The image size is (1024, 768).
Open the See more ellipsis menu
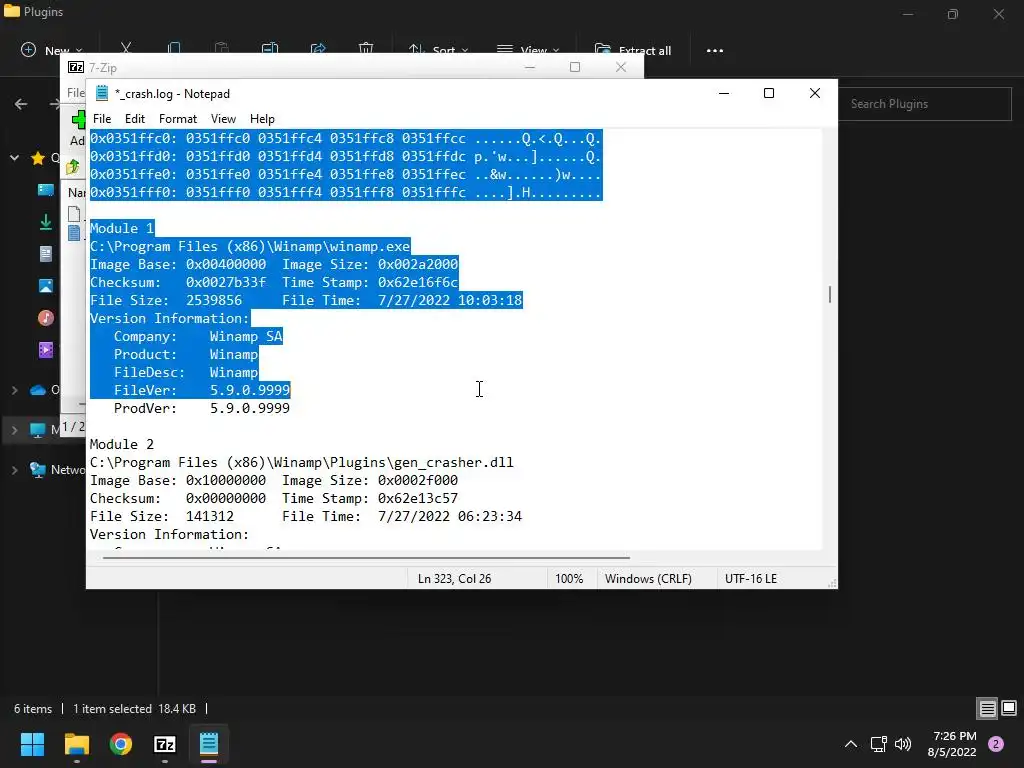(714, 50)
